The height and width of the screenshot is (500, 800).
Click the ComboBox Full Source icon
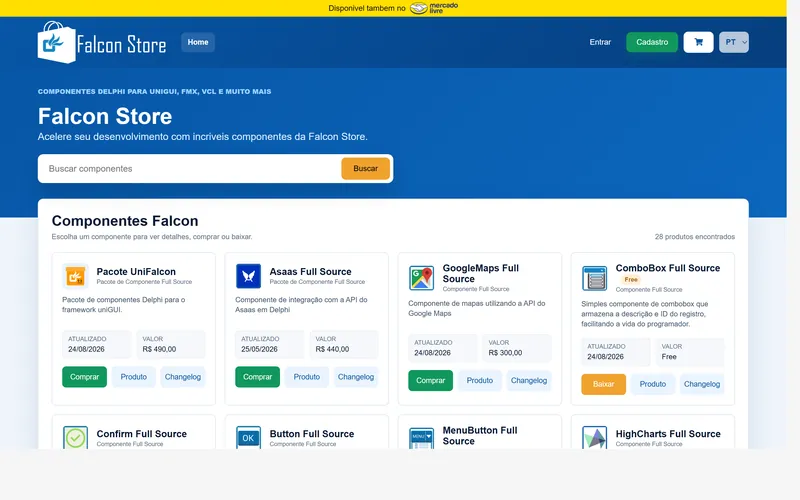(594, 278)
